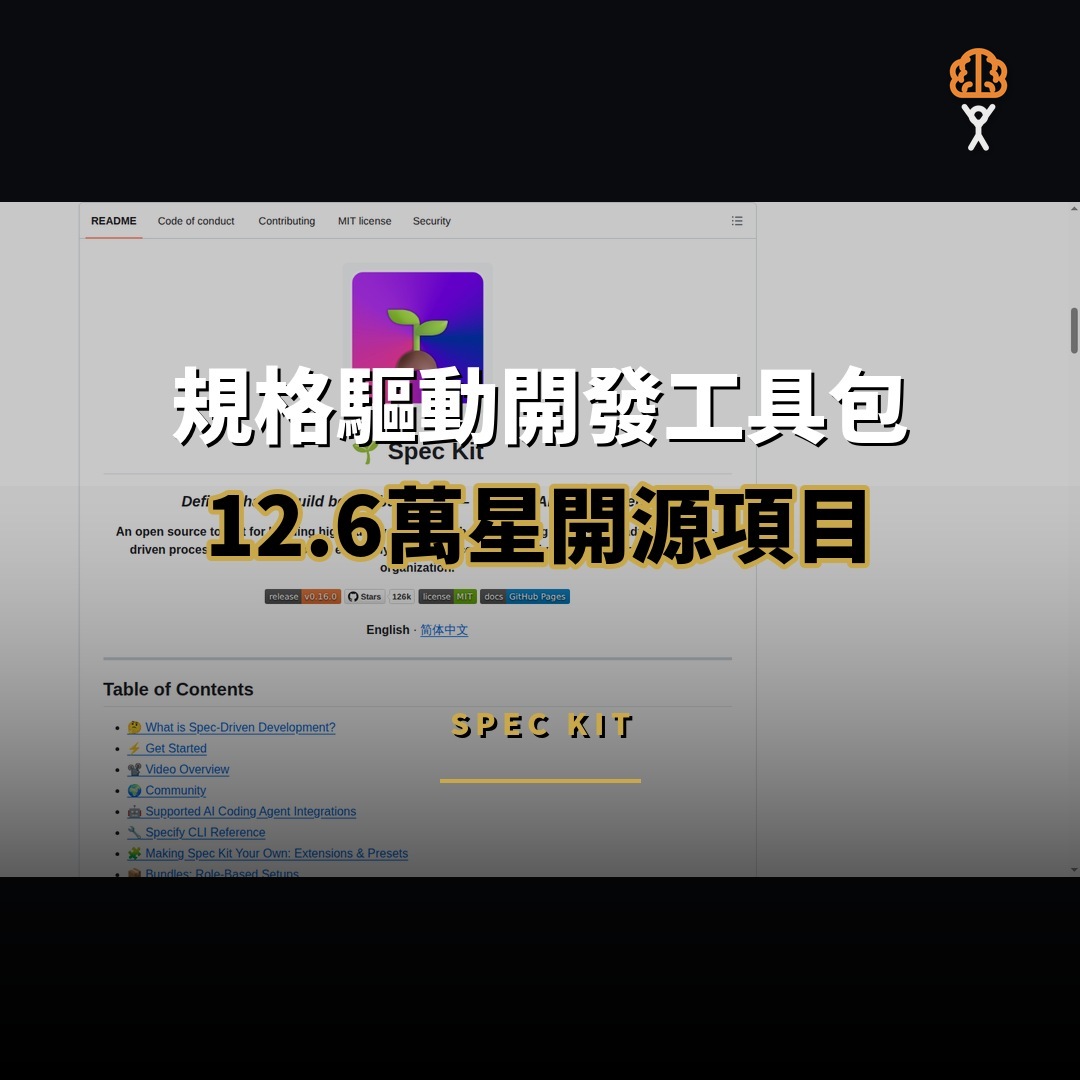Click the English language label
This screenshot has height=1080, width=1080.
coord(388,630)
